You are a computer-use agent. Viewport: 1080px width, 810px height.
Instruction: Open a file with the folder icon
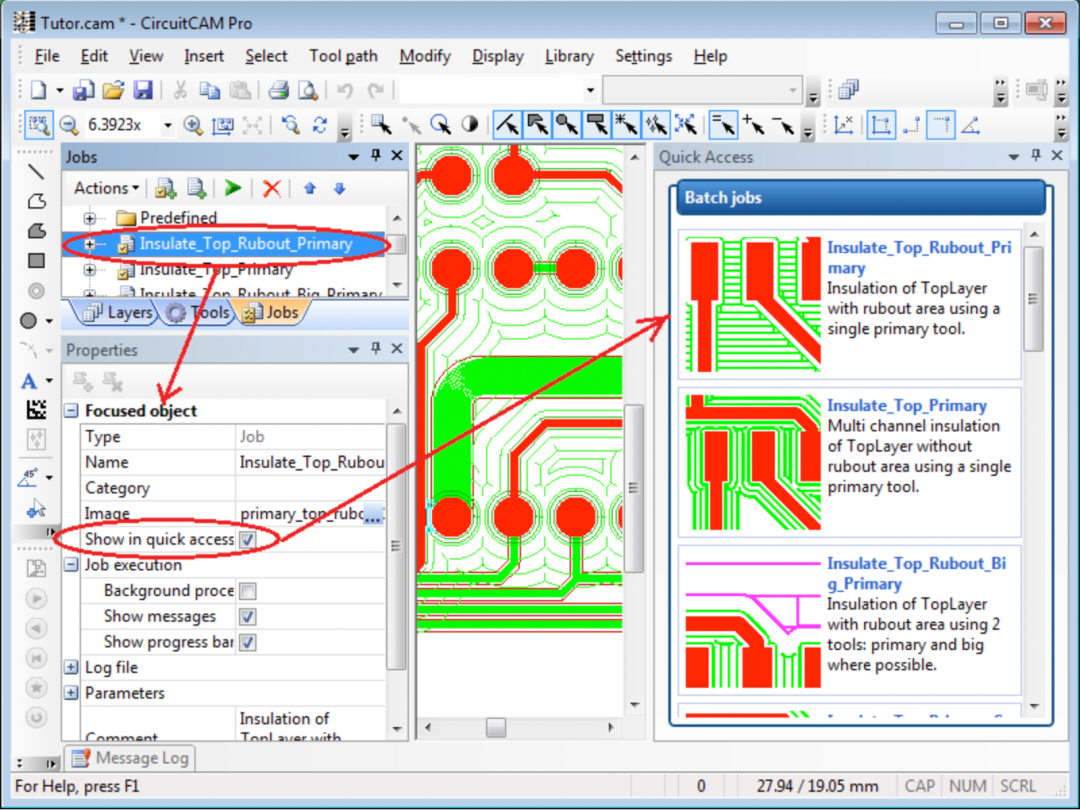pos(113,90)
